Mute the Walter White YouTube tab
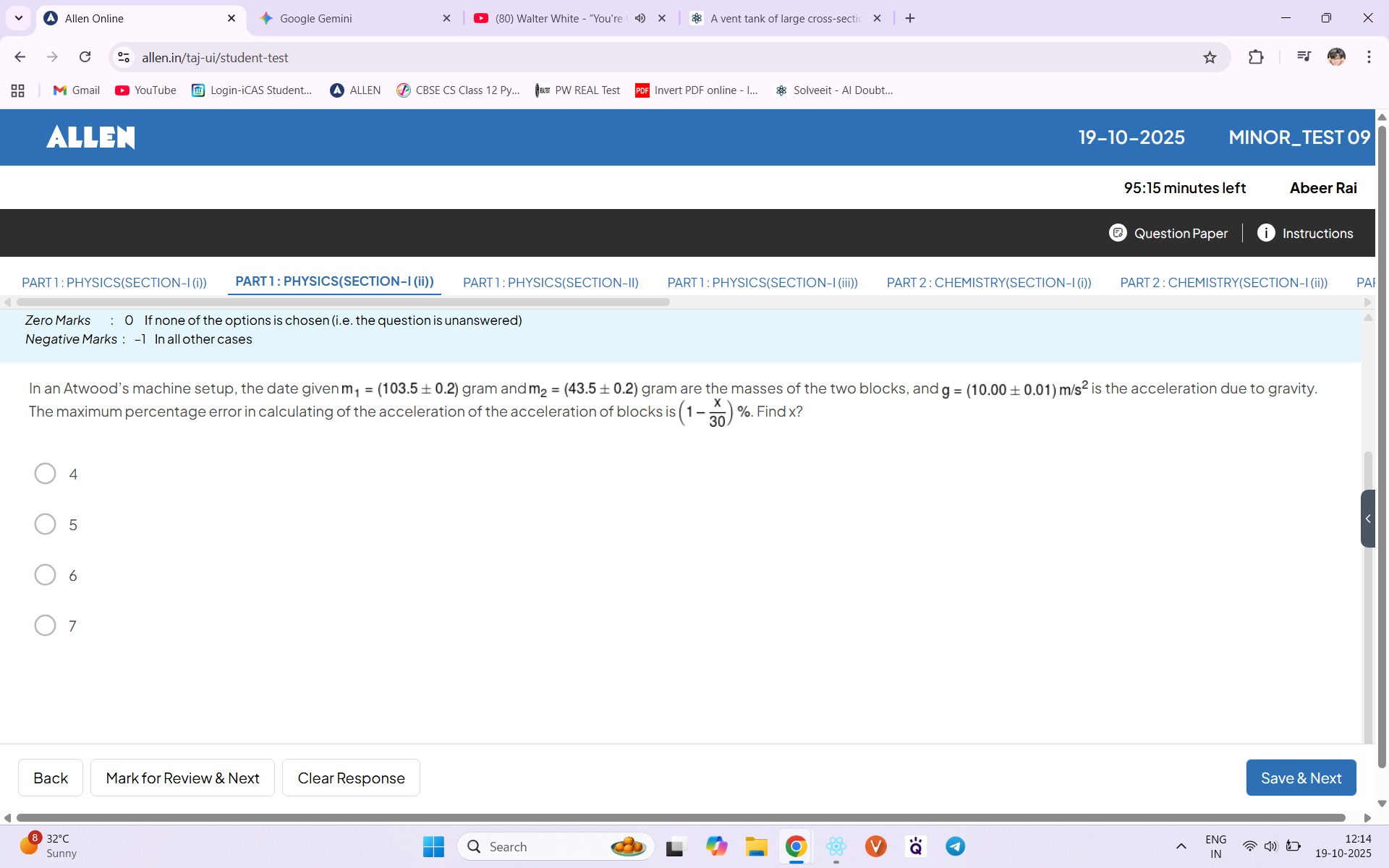Image resolution: width=1389 pixels, height=868 pixels. click(x=640, y=18)
